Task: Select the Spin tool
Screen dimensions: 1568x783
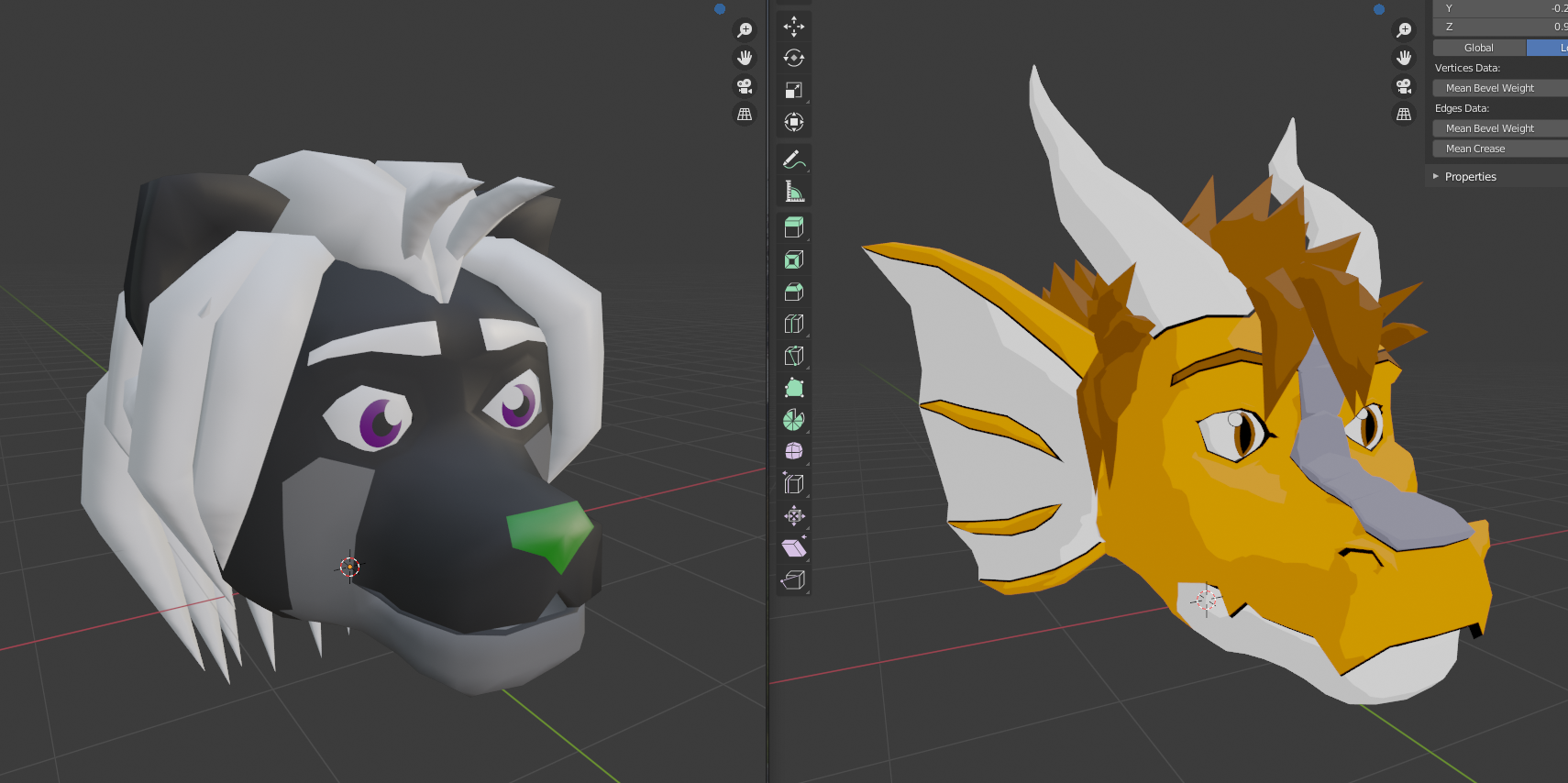Action: coord(794,420)
